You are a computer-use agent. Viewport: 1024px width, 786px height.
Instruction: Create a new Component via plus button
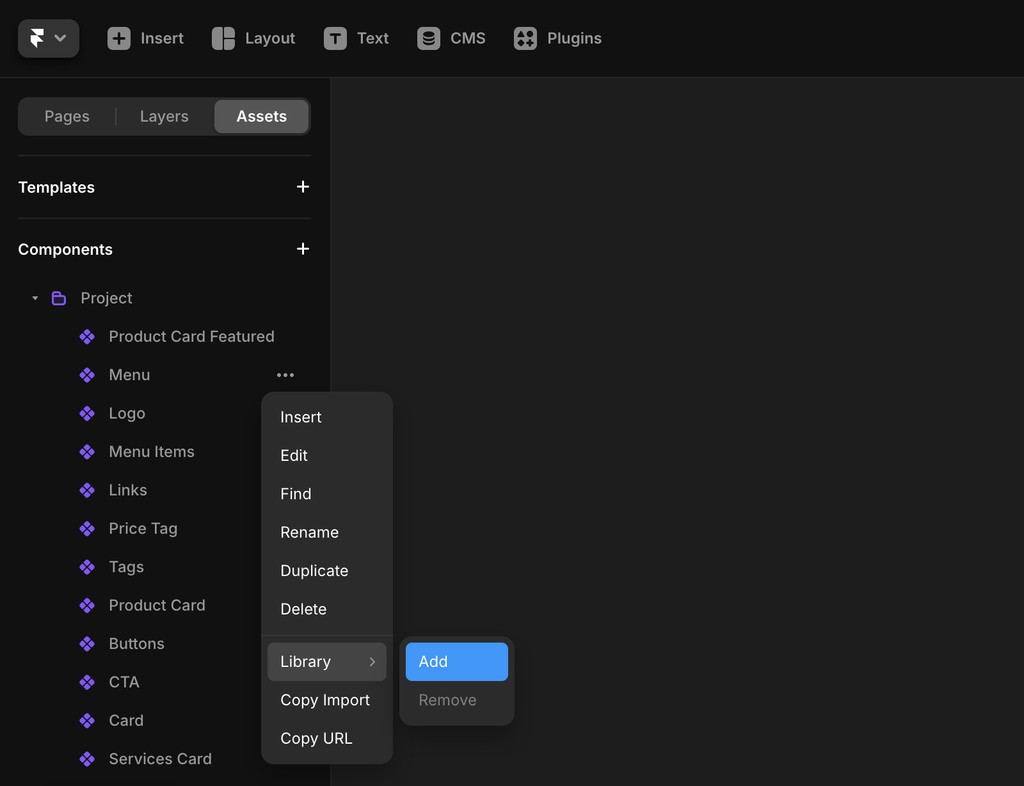[x=302, y=249]
